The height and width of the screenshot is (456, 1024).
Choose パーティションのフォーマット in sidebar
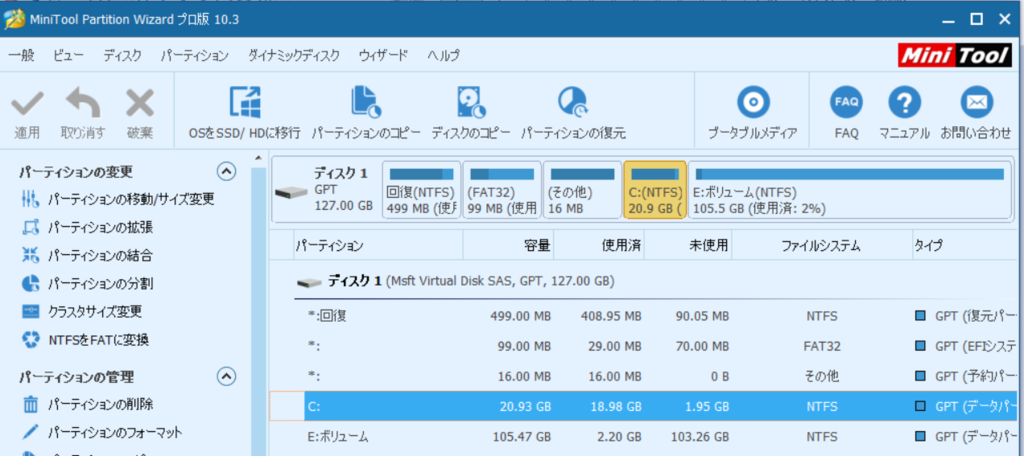[102, 432]
